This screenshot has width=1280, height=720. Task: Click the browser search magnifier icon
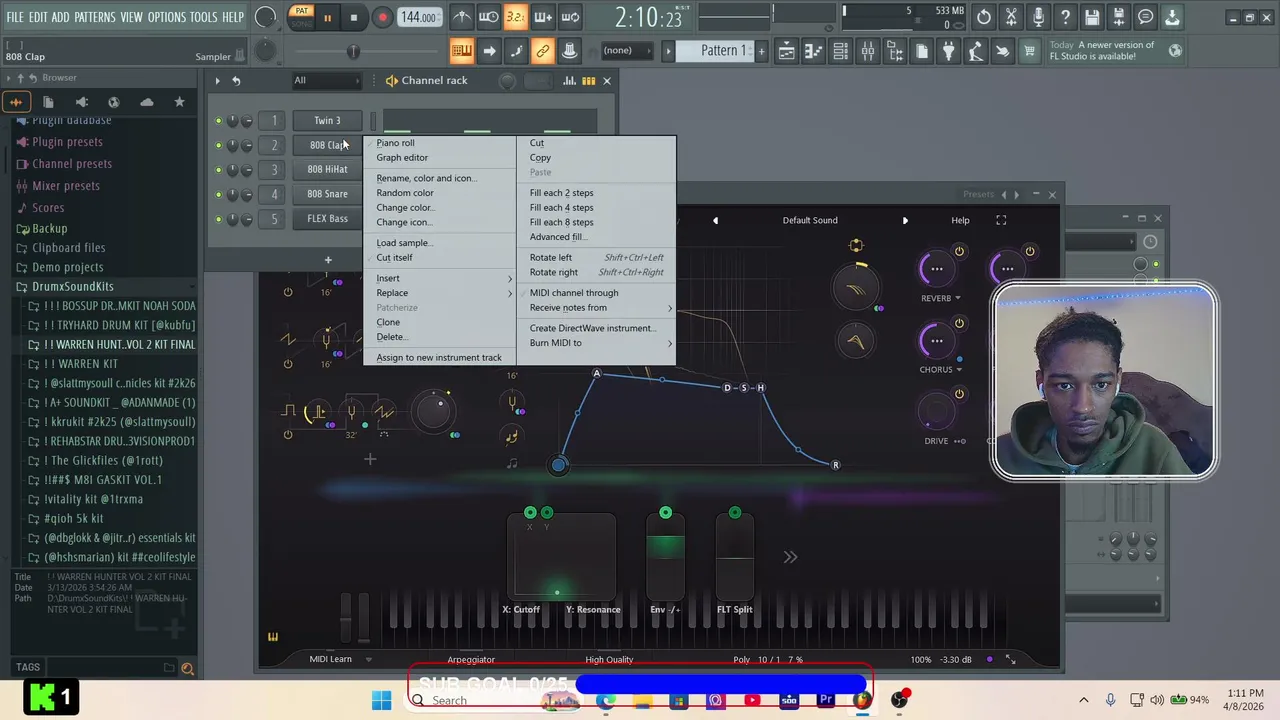click(x=187, y=668)
